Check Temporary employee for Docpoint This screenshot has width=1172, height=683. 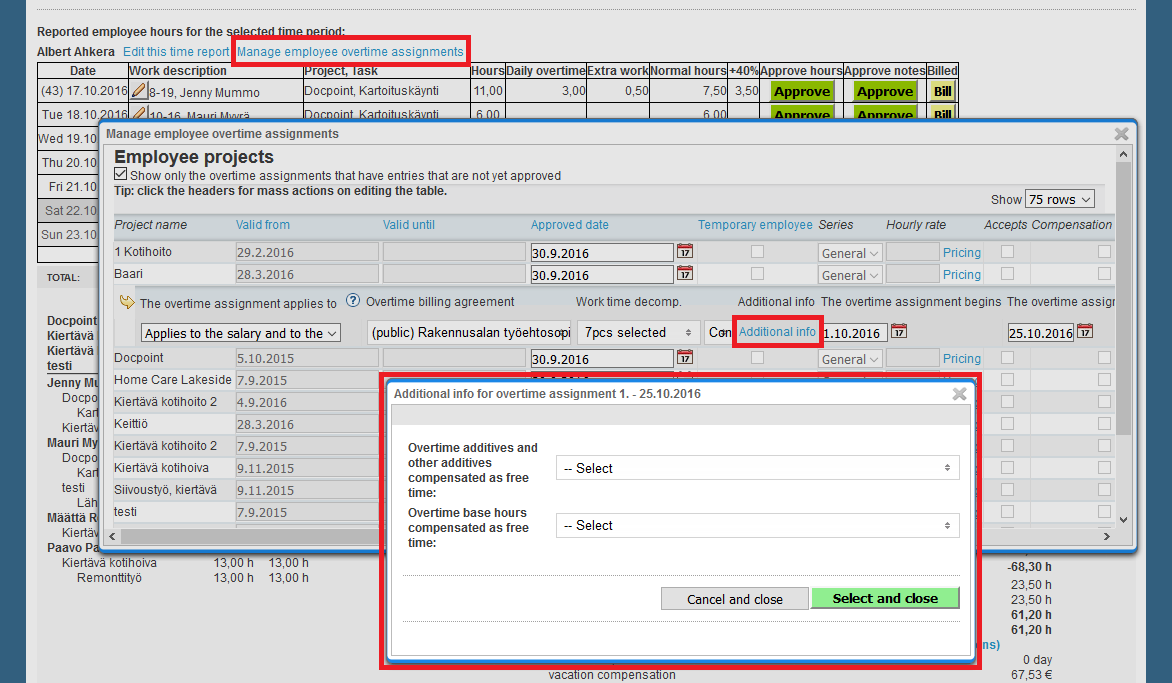click(x=757, y=358)
